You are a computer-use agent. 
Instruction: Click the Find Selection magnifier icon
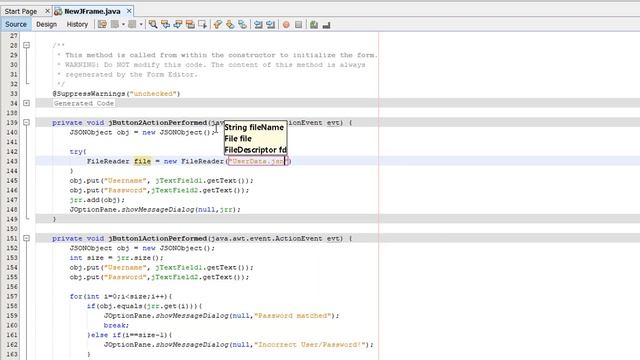[x=153, y=24]
